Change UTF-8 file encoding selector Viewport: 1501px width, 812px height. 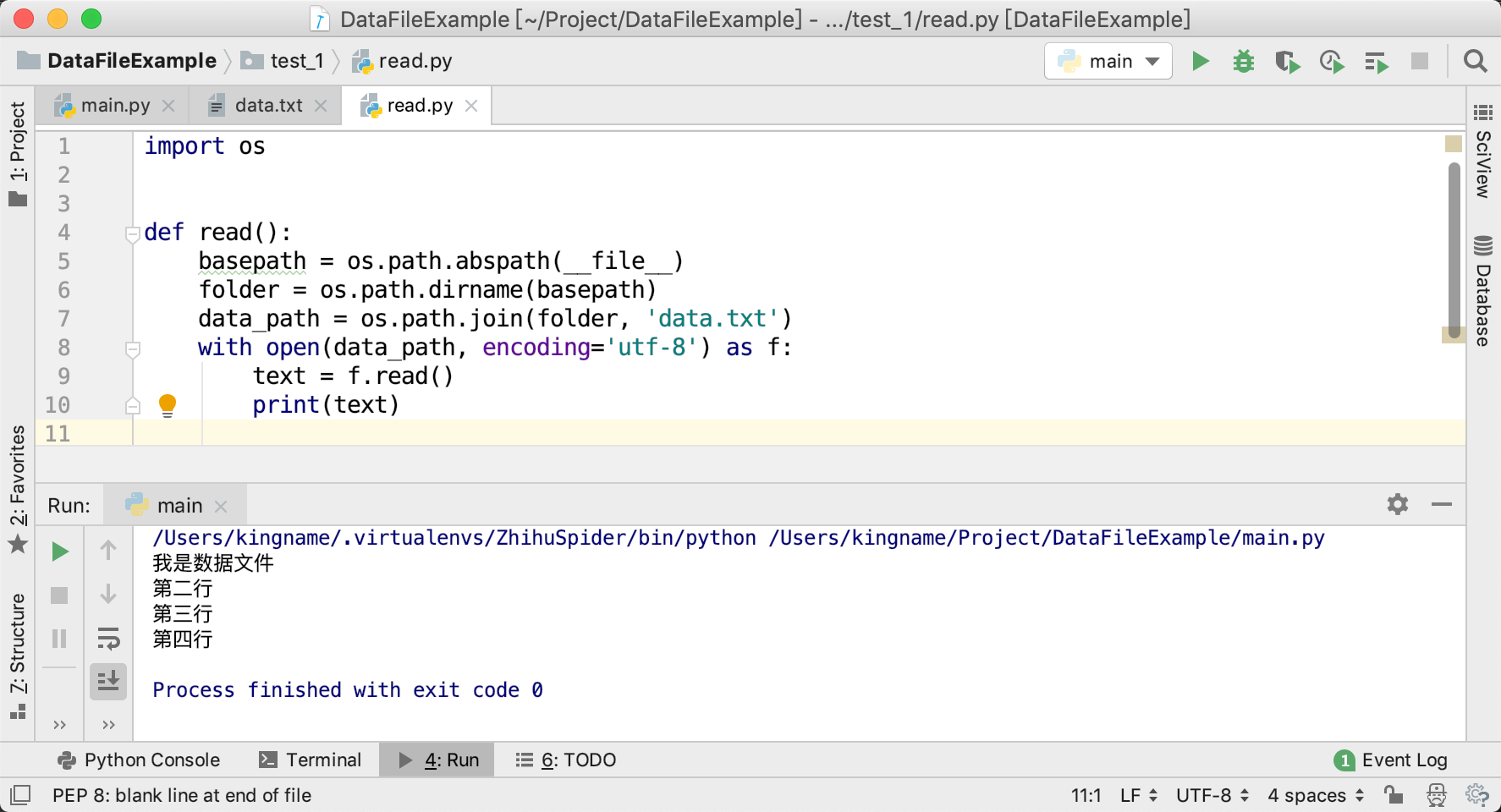(x=1212, y=795)
